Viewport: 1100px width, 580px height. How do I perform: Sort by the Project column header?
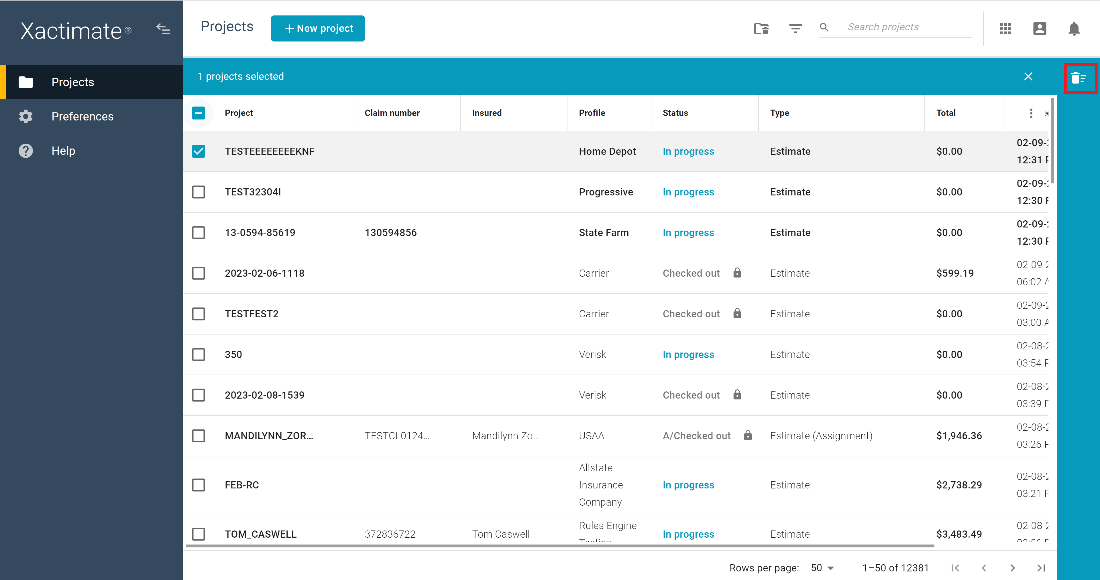(x=239, y=113)
